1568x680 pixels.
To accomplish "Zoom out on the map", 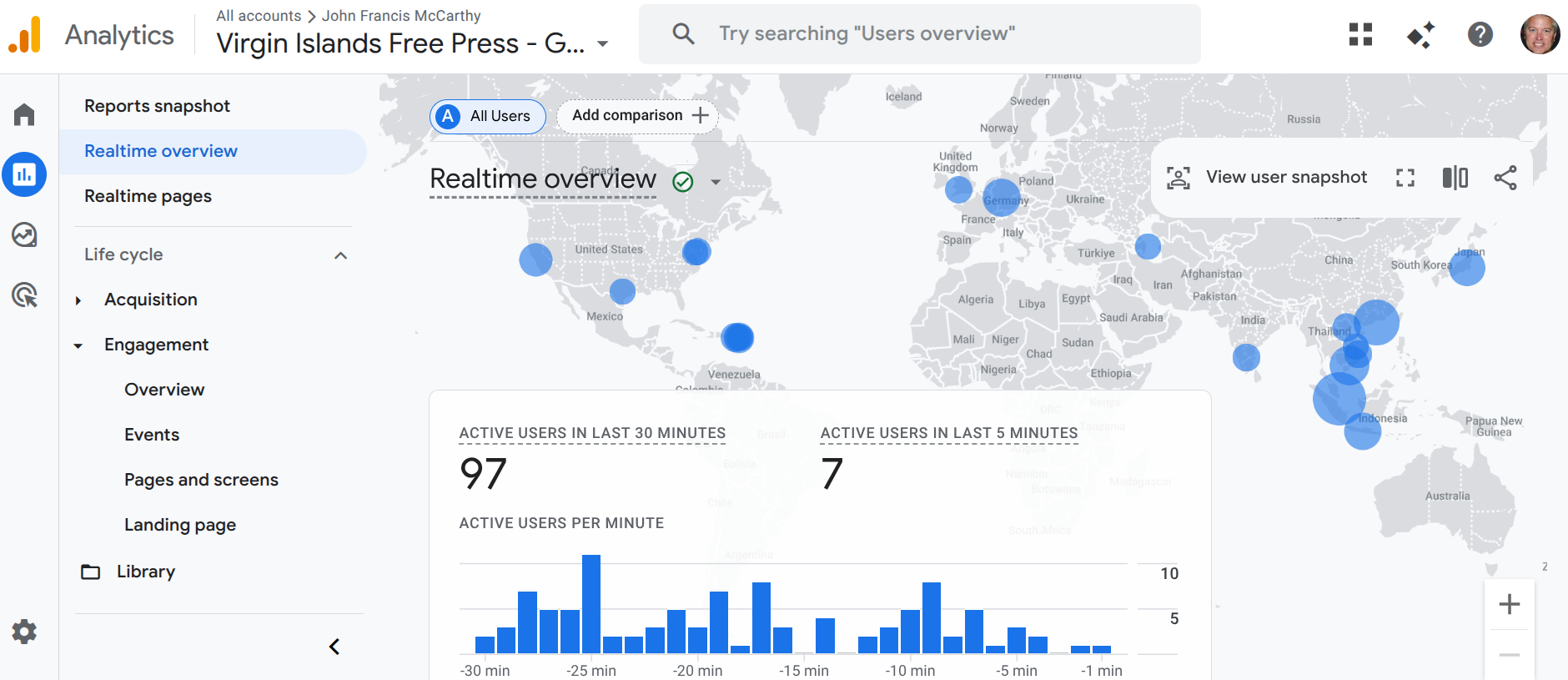I will pyautogui.click(x=1510, y=655).
